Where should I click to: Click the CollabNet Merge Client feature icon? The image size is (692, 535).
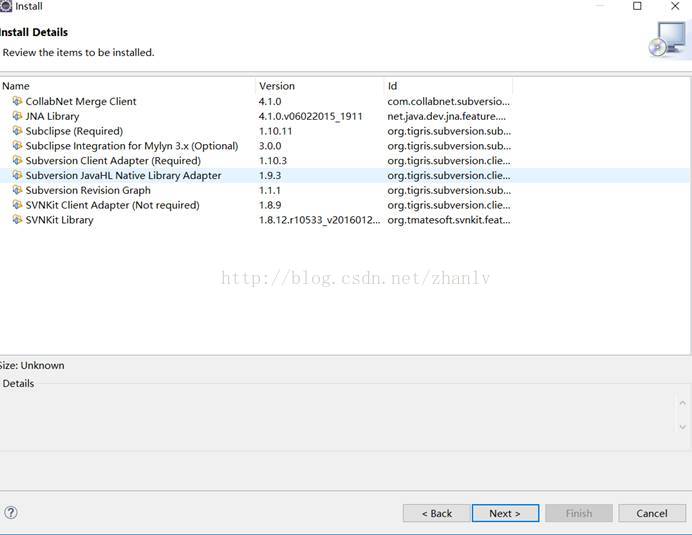pos(17,101)
